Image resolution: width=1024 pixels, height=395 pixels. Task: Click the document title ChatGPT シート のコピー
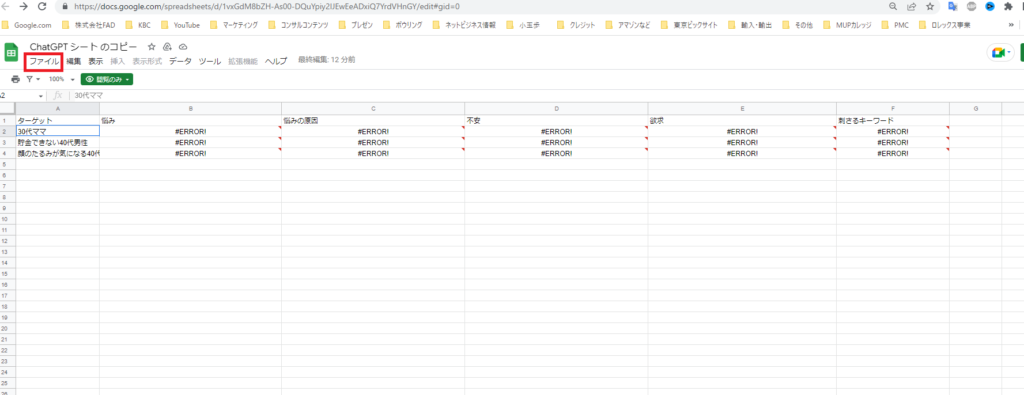(x=84, y=47)
